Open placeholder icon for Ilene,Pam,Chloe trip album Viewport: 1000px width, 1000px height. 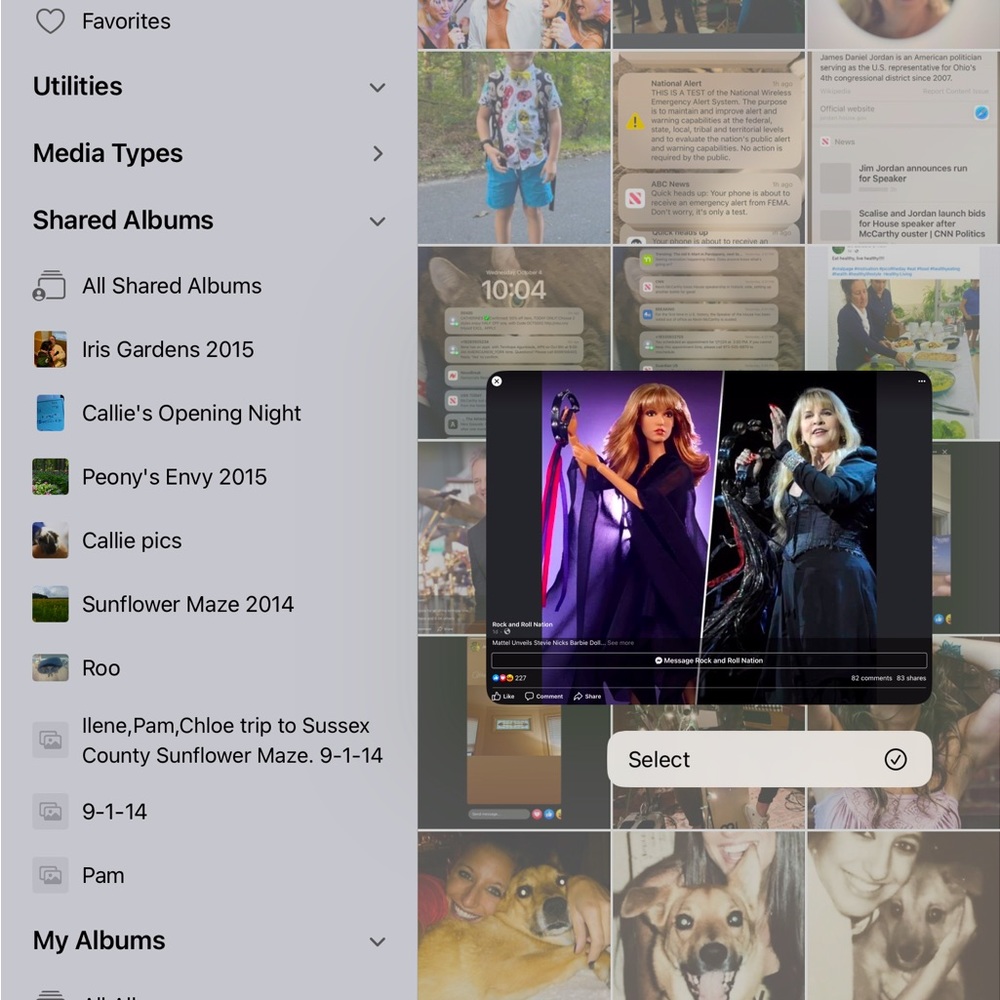tap(50, 740)
